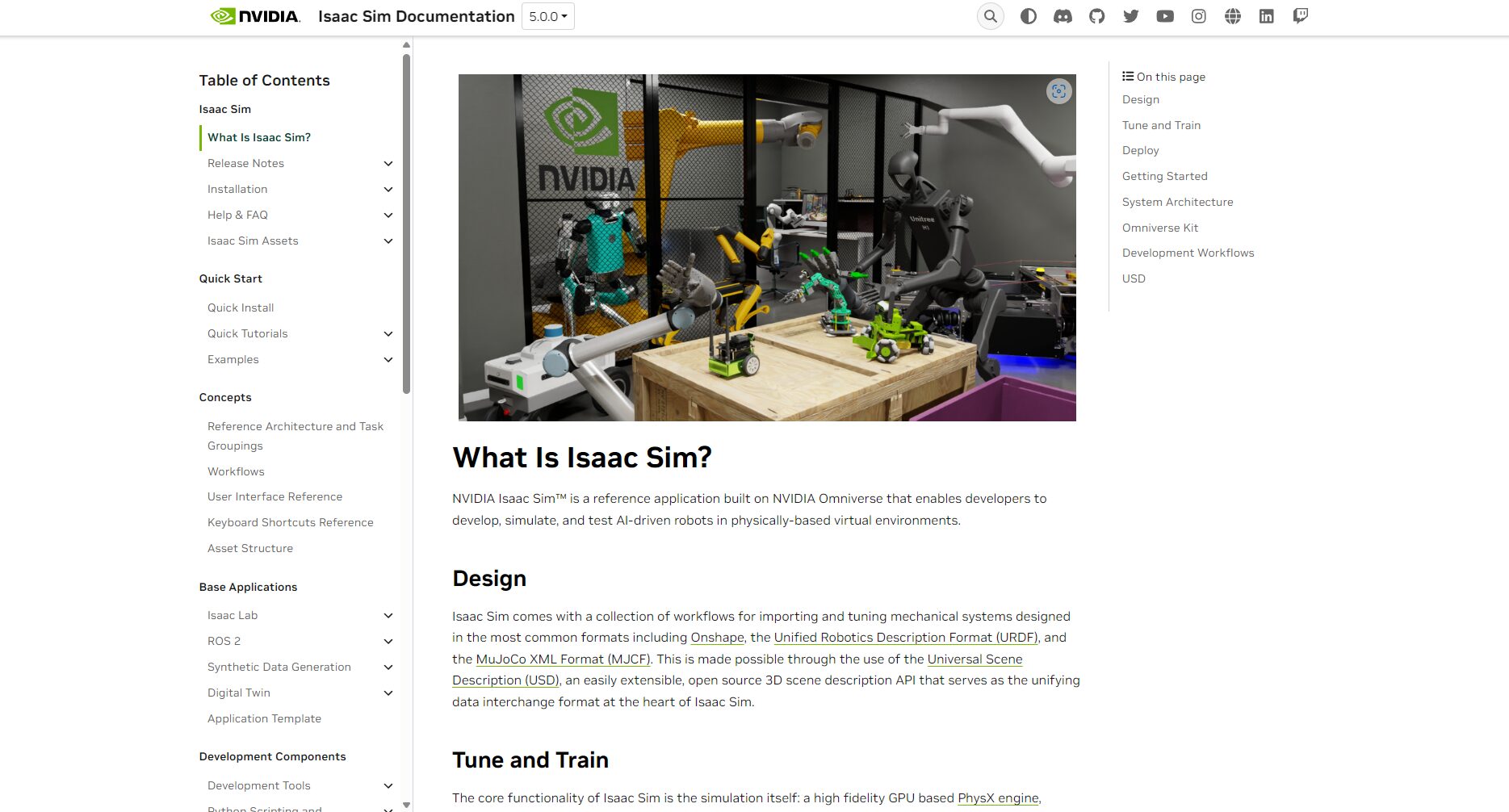Open the documentation search

click(990, 16)
